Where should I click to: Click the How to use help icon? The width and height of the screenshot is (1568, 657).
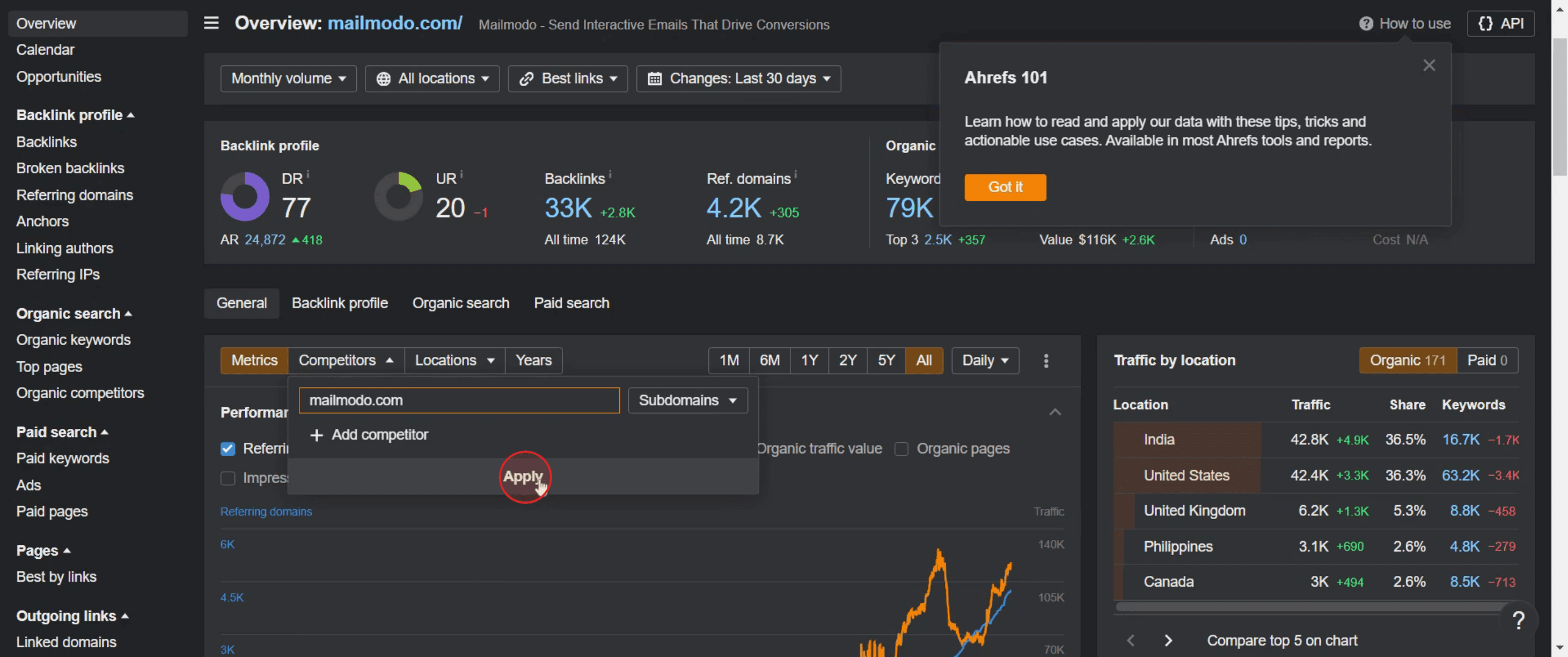click(1365, 24)
